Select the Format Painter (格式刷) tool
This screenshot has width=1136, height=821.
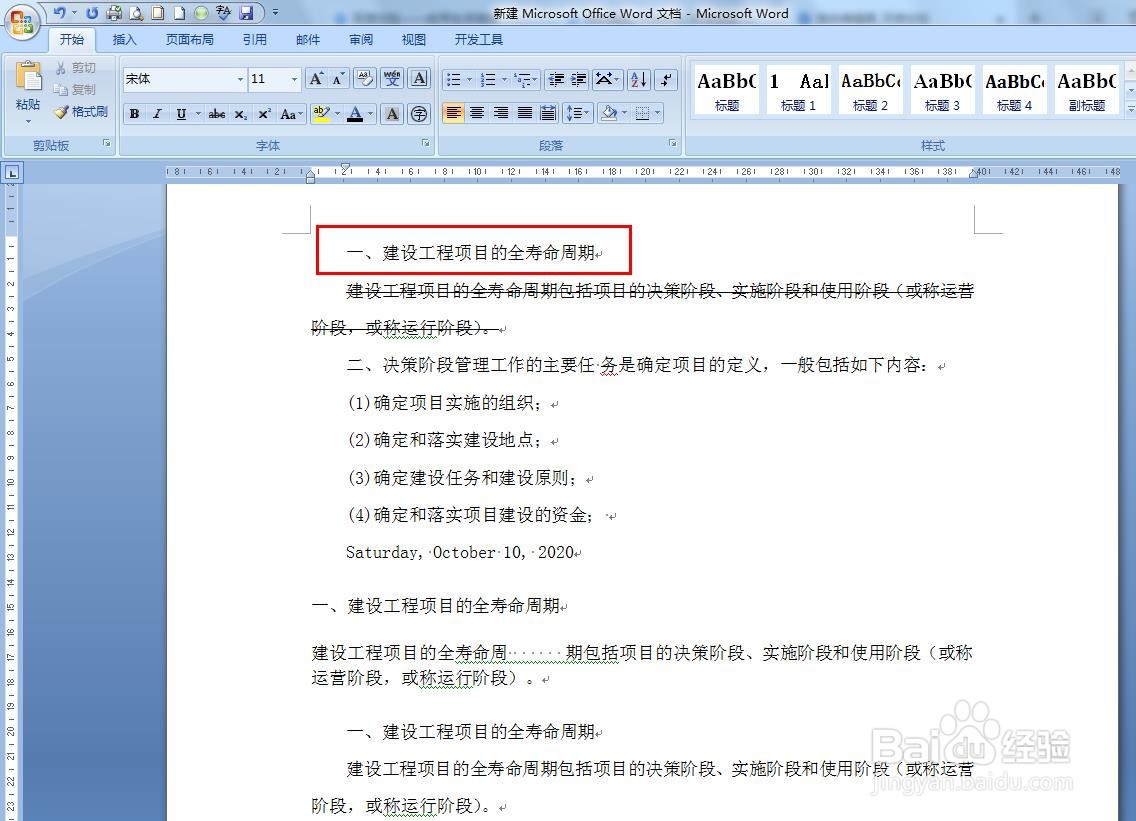(80, 111)
